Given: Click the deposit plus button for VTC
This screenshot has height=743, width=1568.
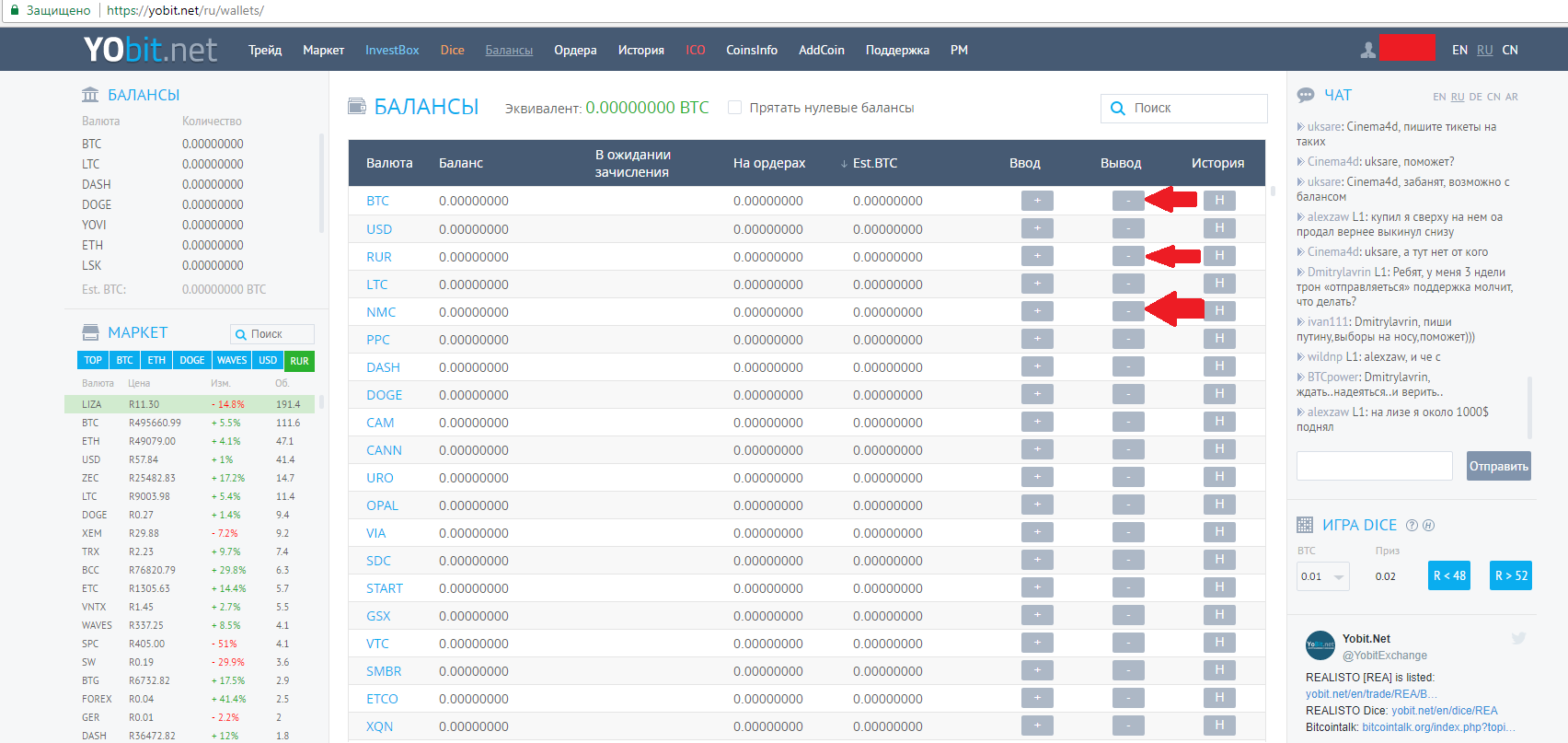Looking at the screenshot, I should 1037,643.
